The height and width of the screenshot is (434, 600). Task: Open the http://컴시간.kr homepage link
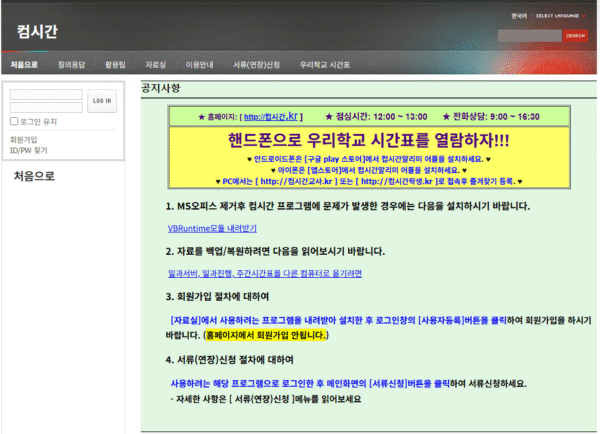[x=271, y=116]
